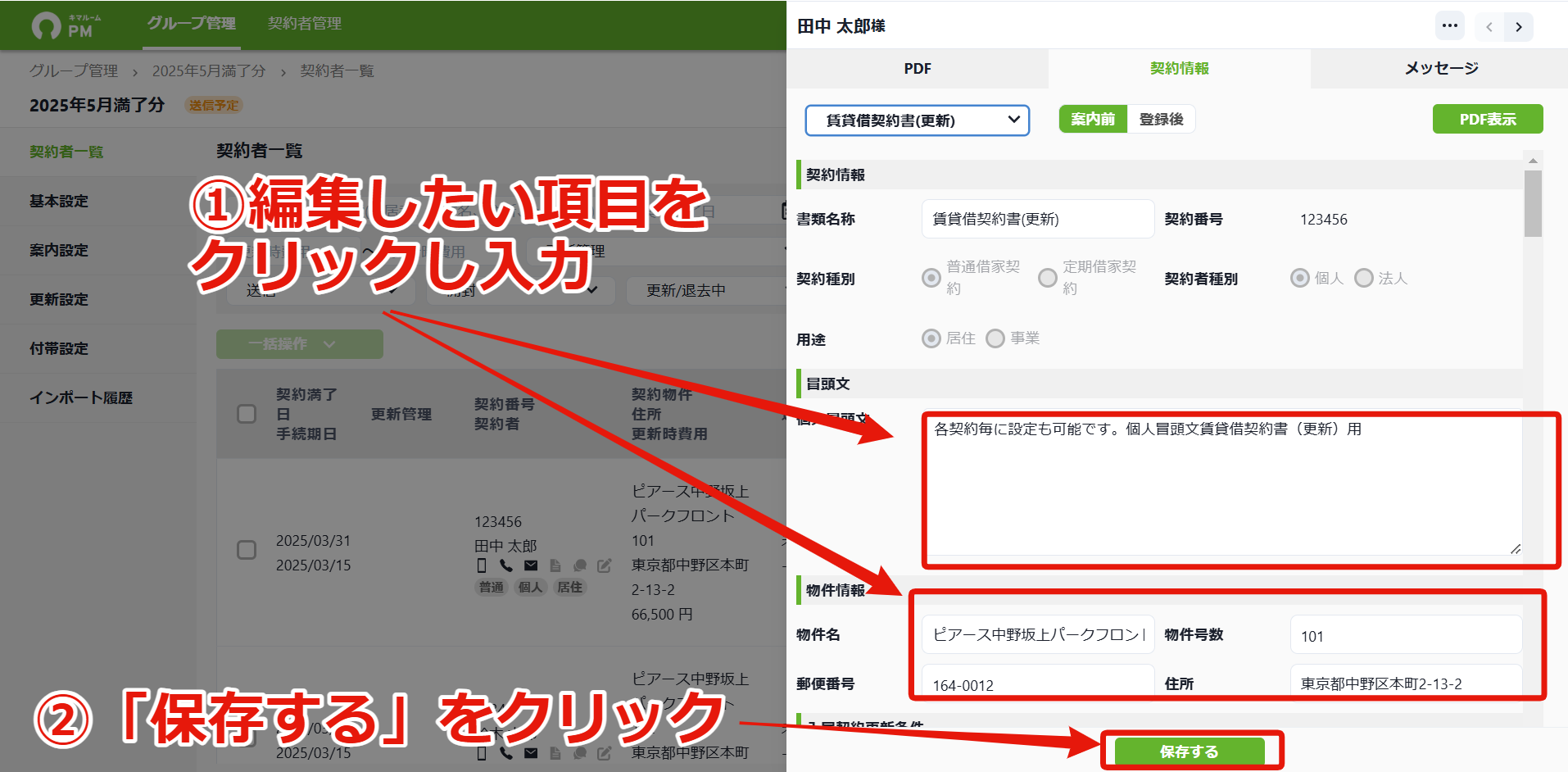Click the edit pencil icon under 田中 太郎
1568x772 pixels.
(605, 565)
